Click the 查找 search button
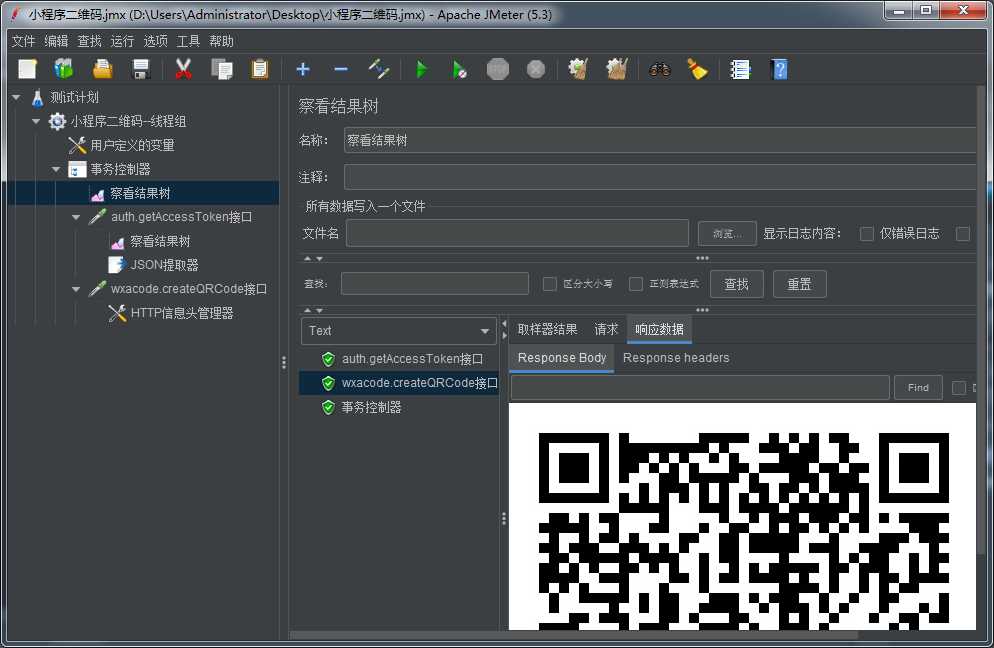The image size is (994, 648). pyautogui.click(x=737, y=284)
